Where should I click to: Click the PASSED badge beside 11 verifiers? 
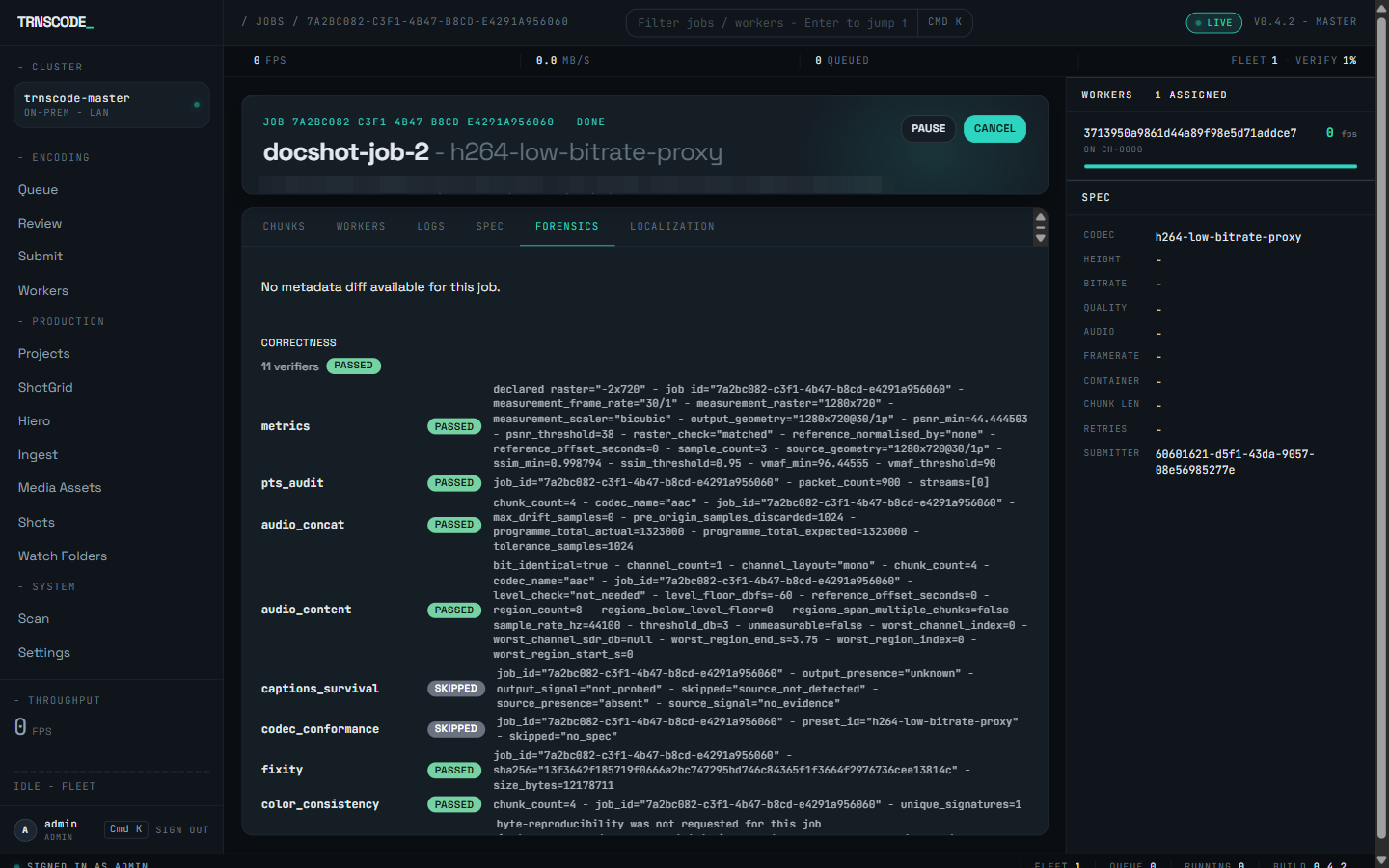(354, 366)
